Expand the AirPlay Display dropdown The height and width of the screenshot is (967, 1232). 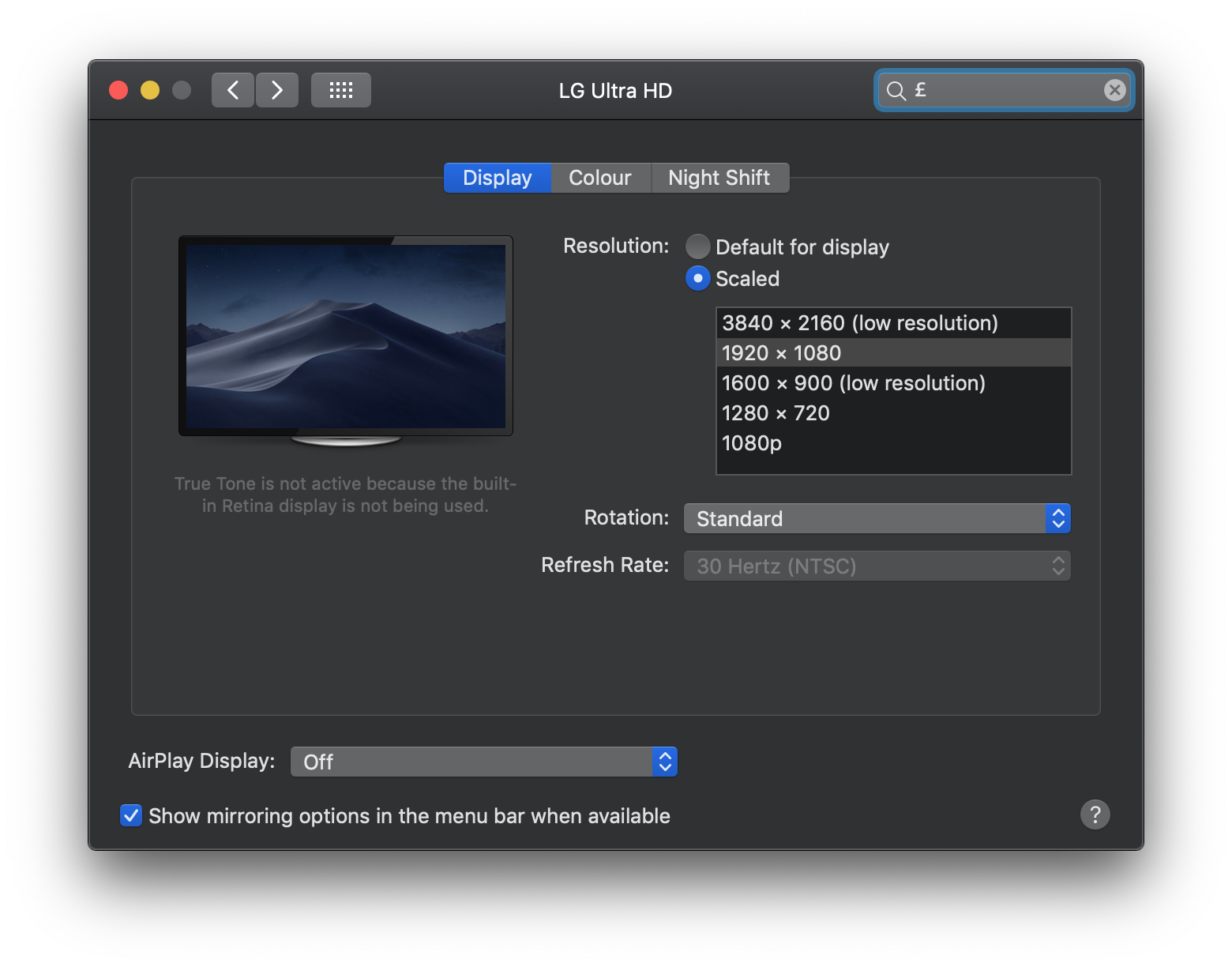pos(484,762)
